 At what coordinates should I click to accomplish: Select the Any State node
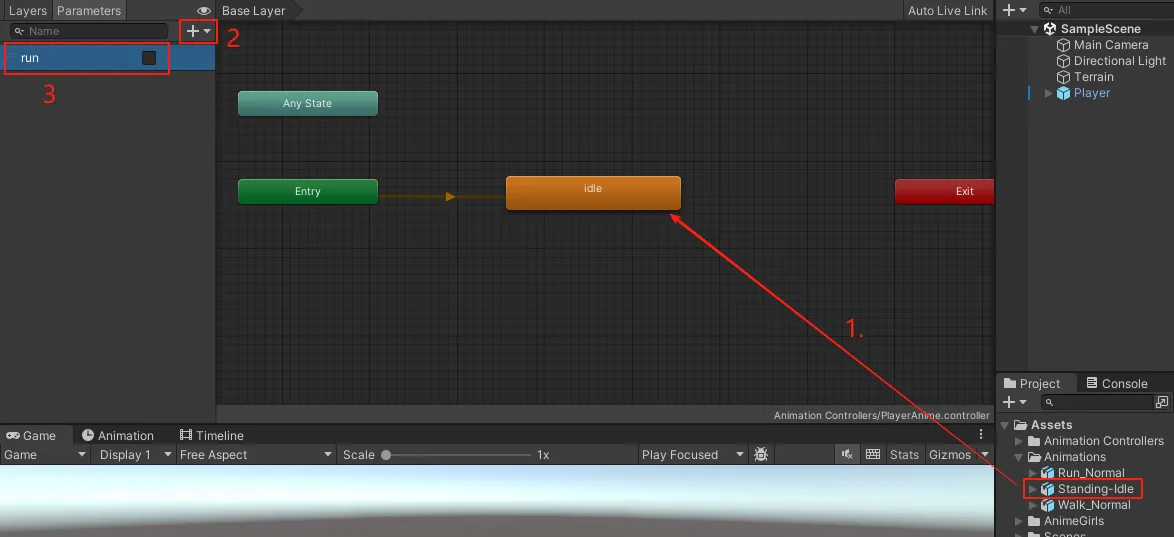pos(308,103)
